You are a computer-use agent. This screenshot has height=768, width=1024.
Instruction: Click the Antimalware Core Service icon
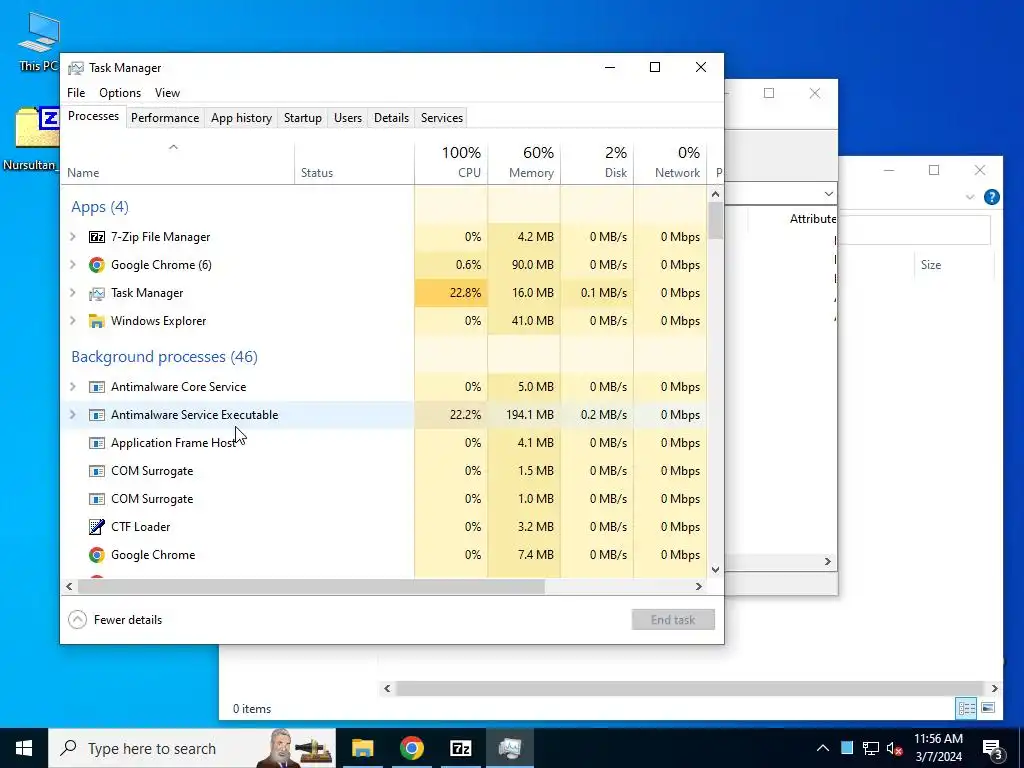pyautogui.click(x=97, y=387)
